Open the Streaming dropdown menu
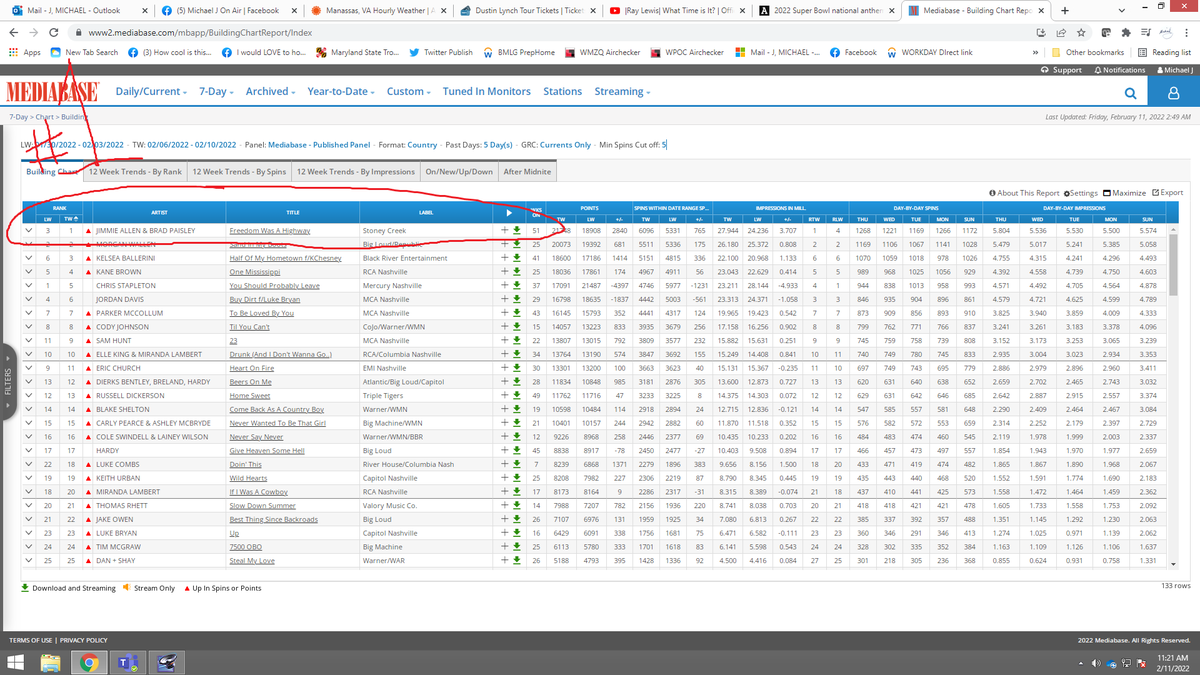The image size is (1200, 675). click(x=622, y=92)
